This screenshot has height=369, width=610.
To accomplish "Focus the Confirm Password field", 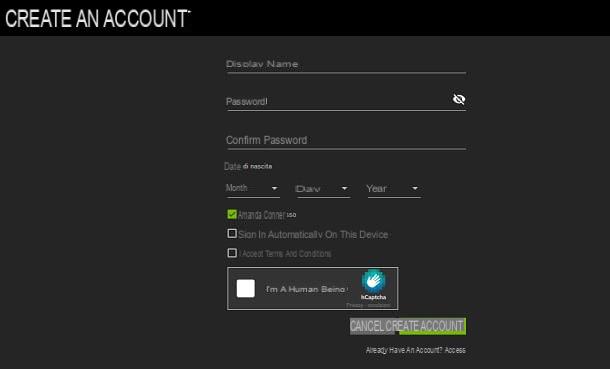I will pos(346,140).
